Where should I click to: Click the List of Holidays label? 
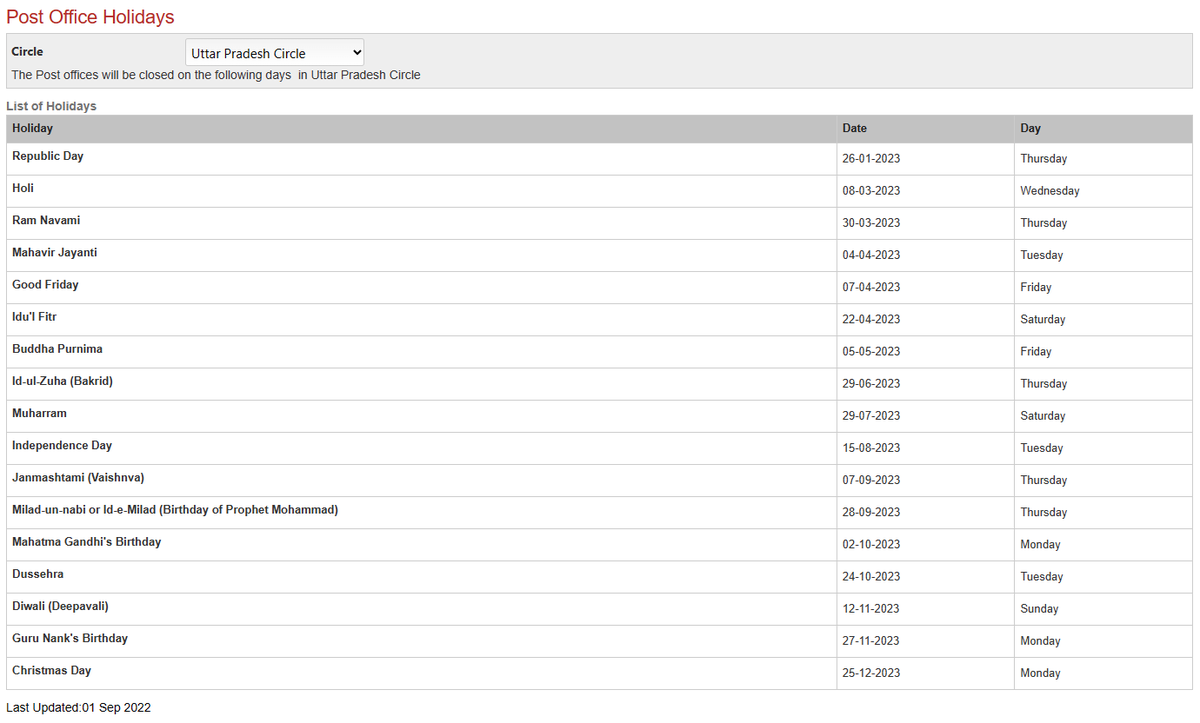point(51,106)
